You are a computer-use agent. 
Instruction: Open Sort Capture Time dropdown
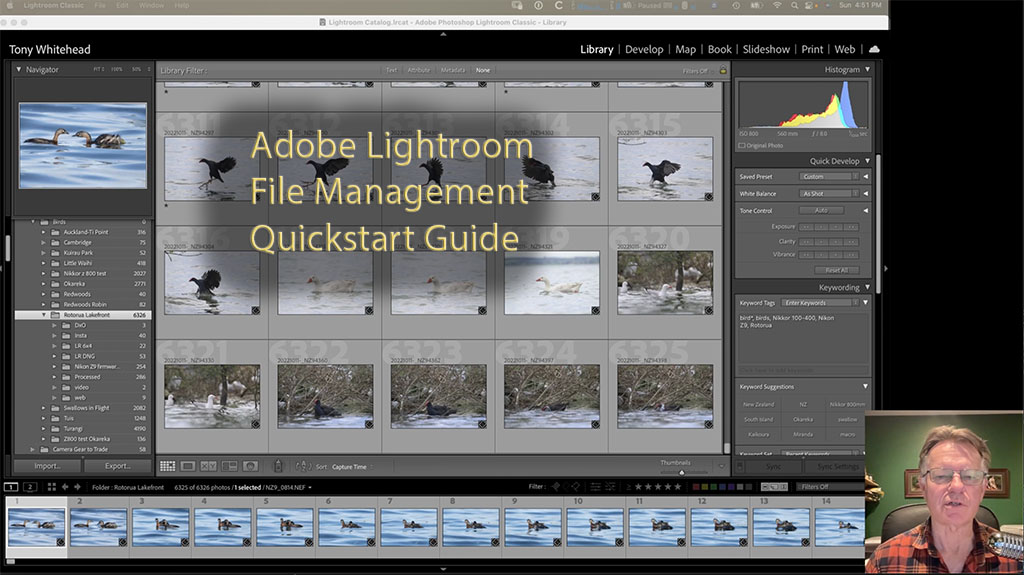[x=353, y=467]
